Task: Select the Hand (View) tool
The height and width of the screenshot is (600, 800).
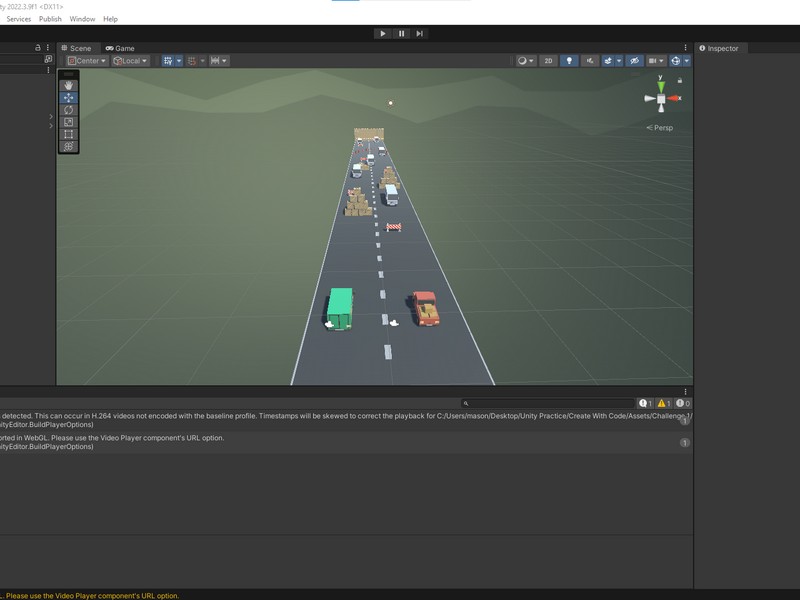Action: tap(68, 85)
